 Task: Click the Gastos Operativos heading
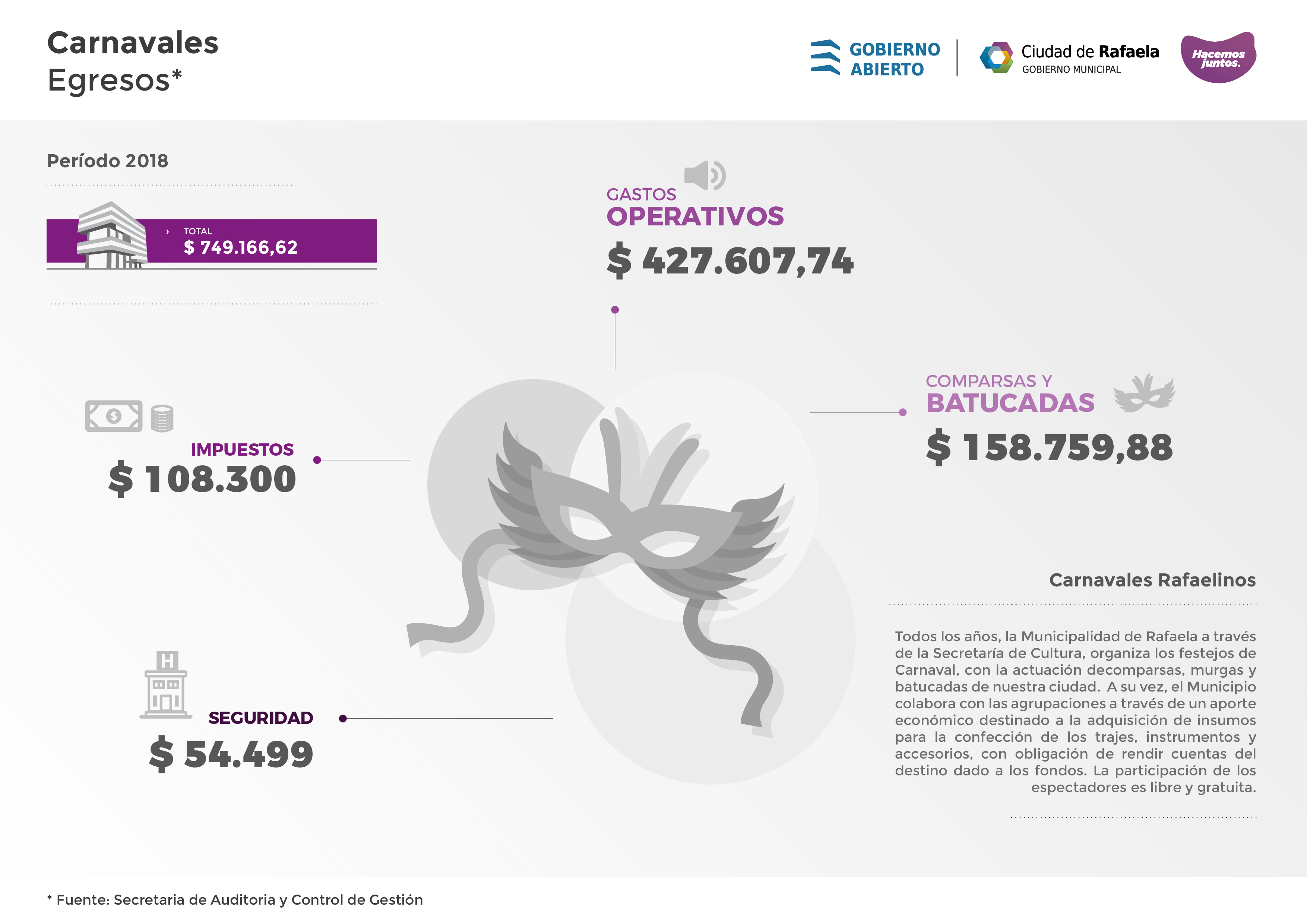[695, 207]
